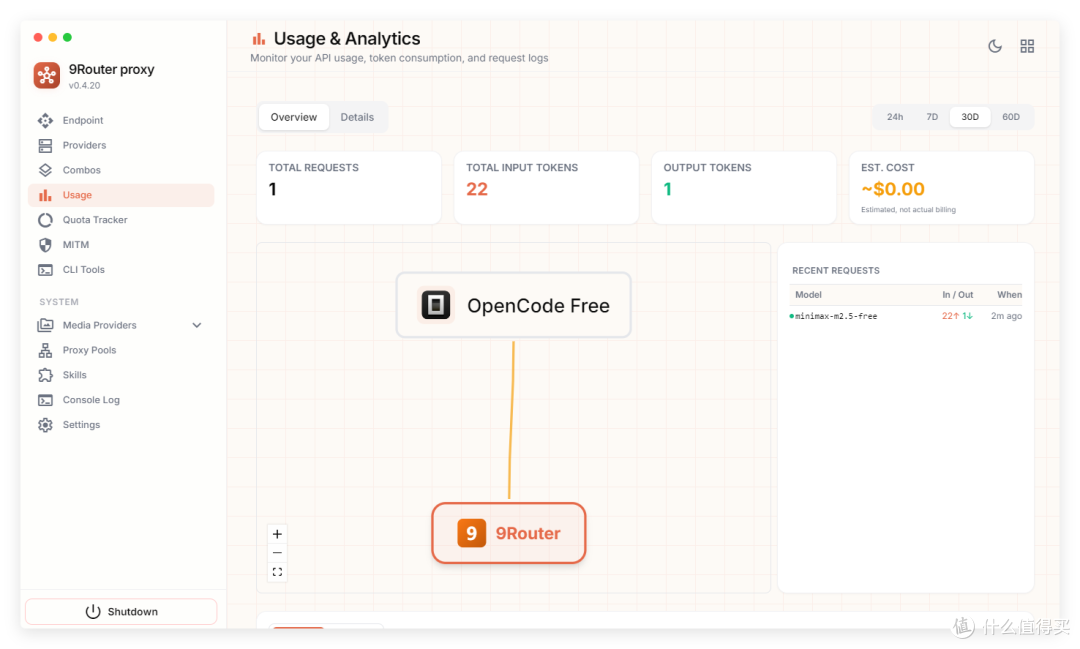Click the Recent Requests heading

[835, 271]
